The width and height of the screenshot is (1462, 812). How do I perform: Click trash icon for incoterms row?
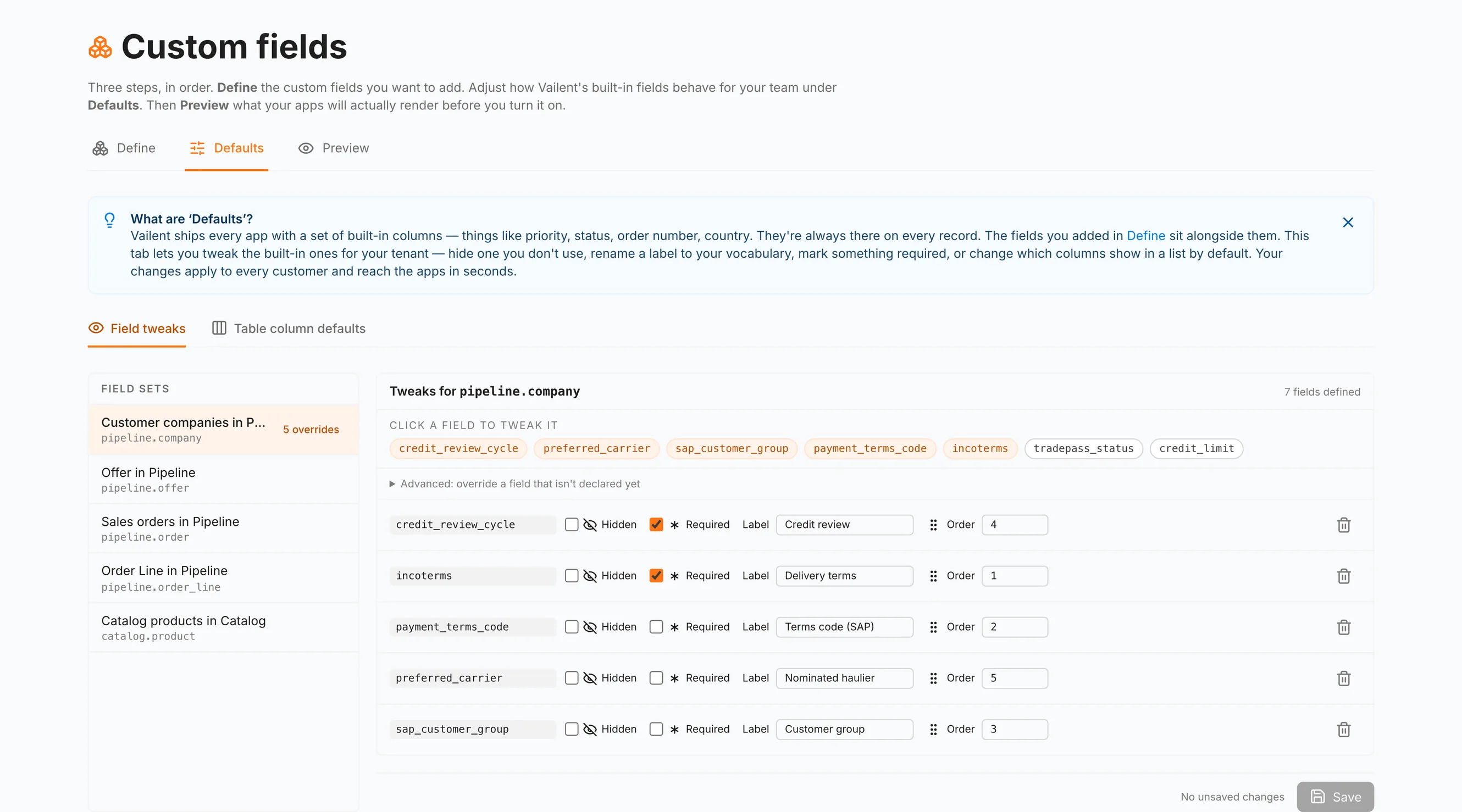(x=1343, y=576)
